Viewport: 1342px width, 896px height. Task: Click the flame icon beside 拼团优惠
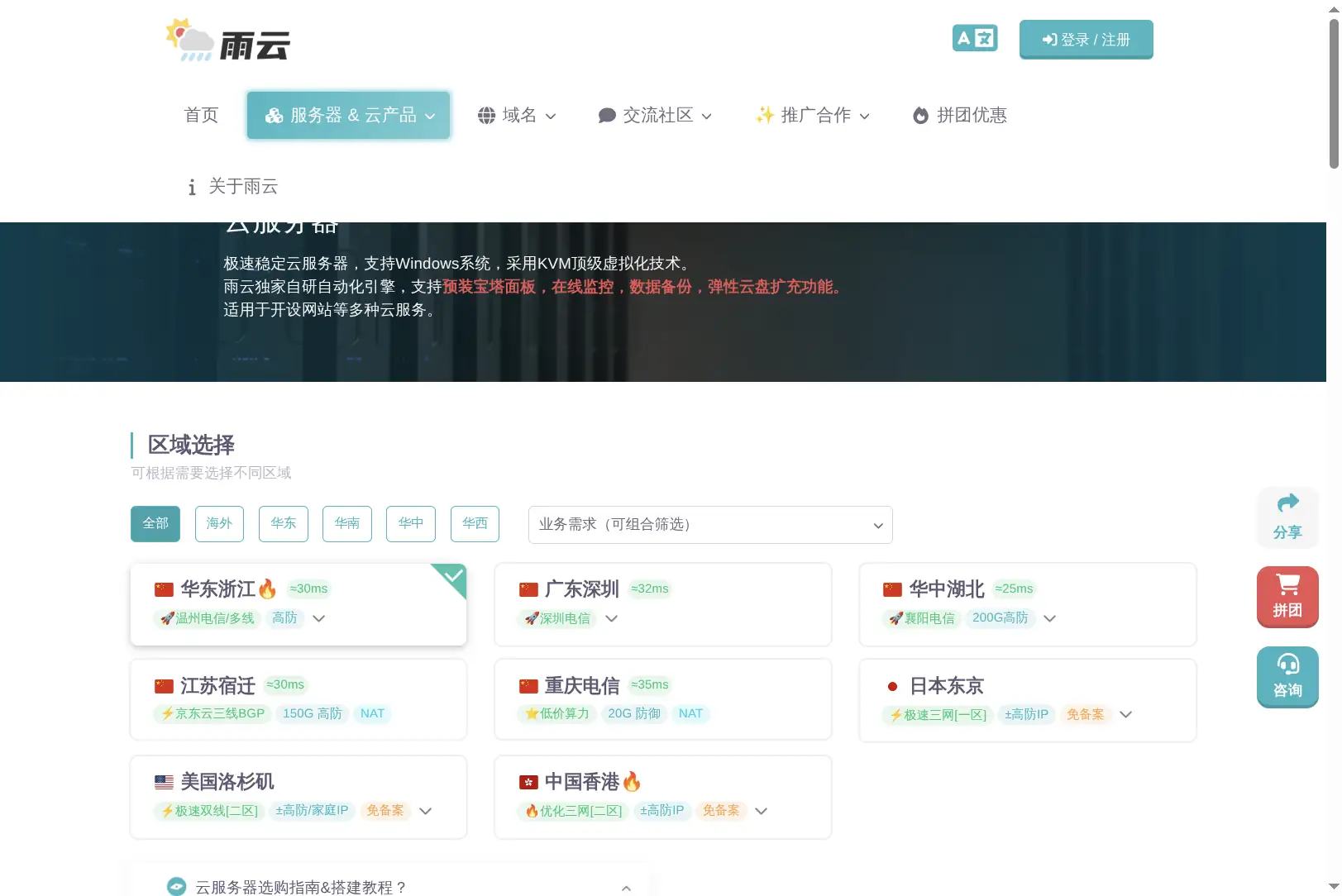(x=920, y=116)
